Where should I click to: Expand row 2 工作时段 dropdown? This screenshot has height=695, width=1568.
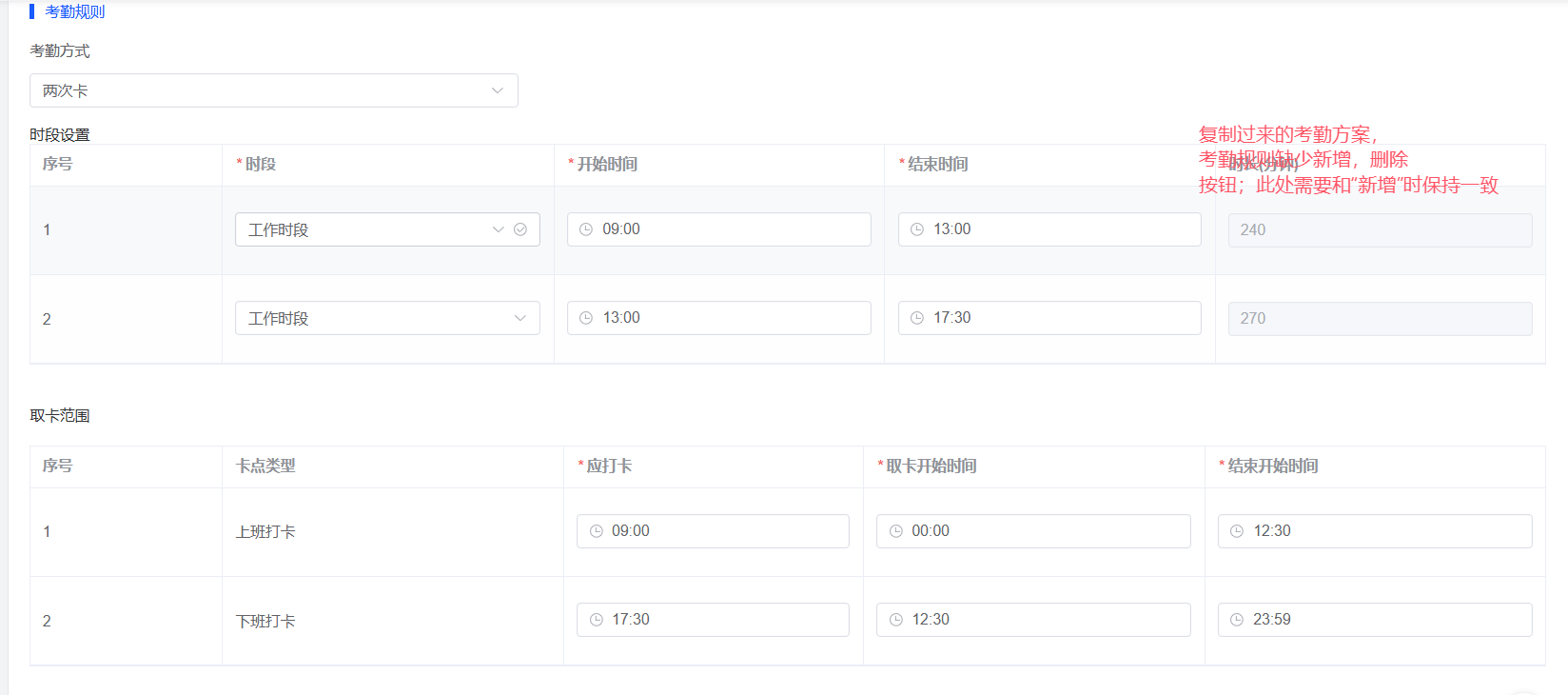(x=519, y=318)
